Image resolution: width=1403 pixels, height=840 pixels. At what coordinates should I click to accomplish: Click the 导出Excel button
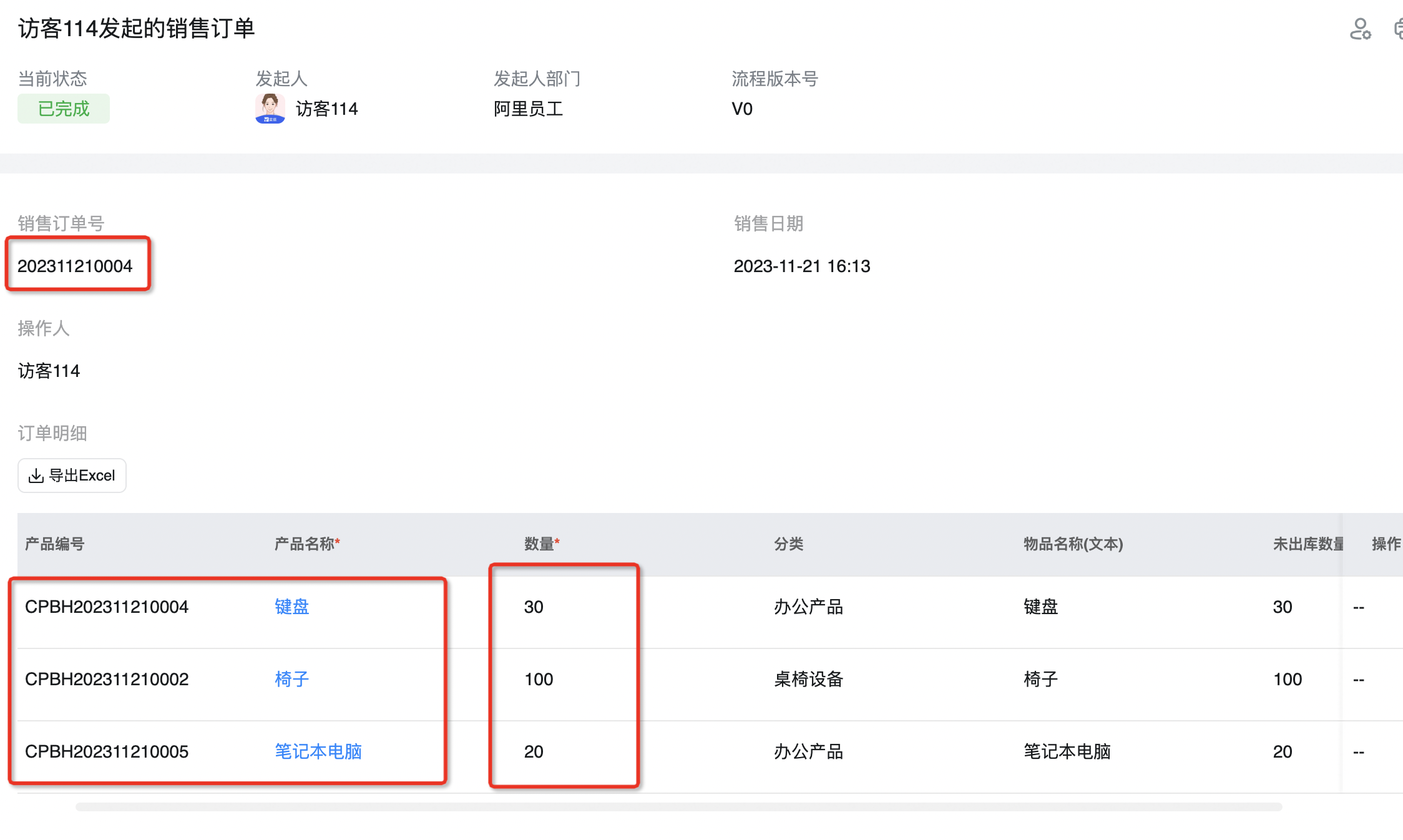72,476
